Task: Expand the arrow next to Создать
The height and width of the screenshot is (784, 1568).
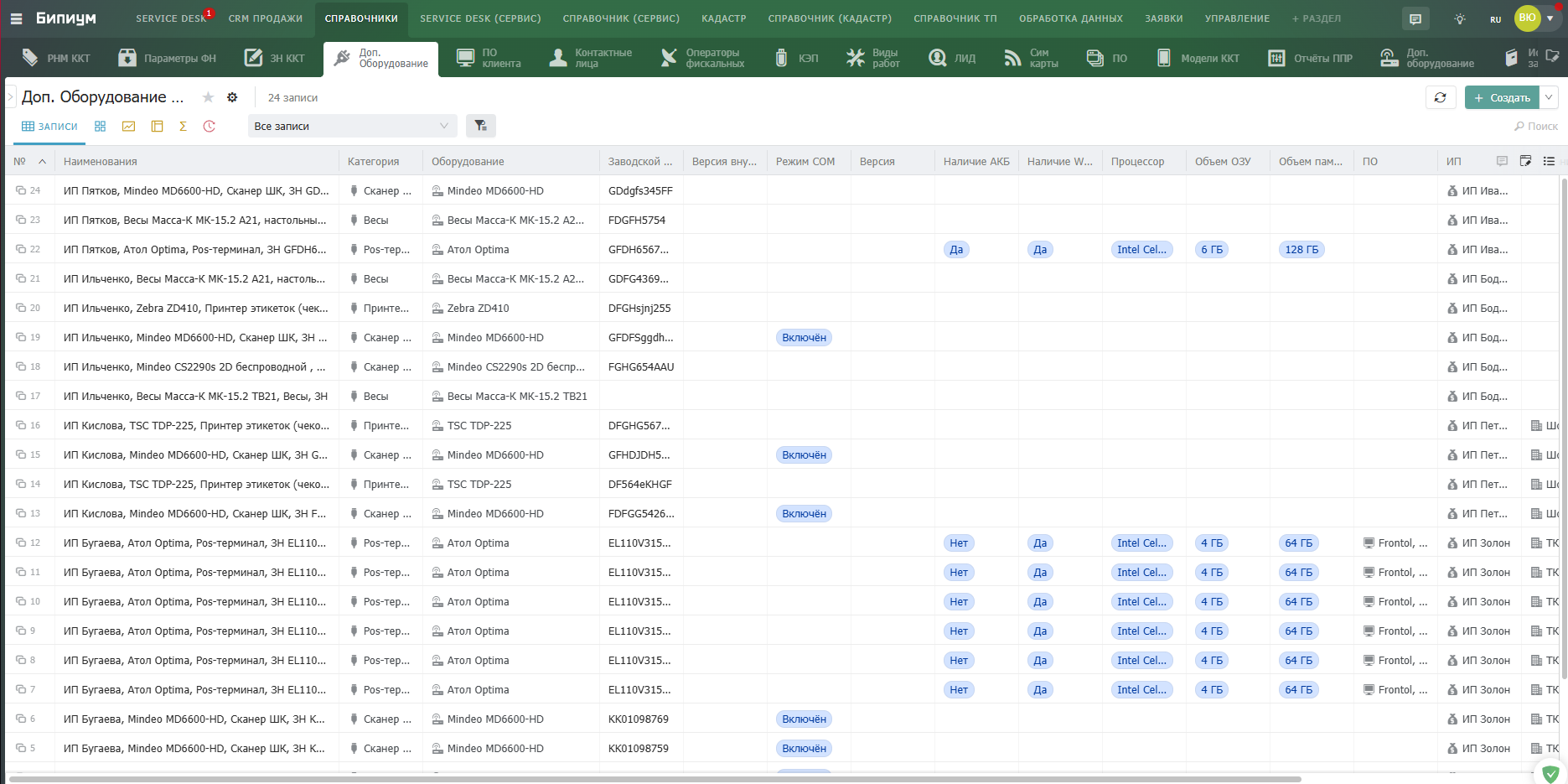Action: coord(1549,97)
